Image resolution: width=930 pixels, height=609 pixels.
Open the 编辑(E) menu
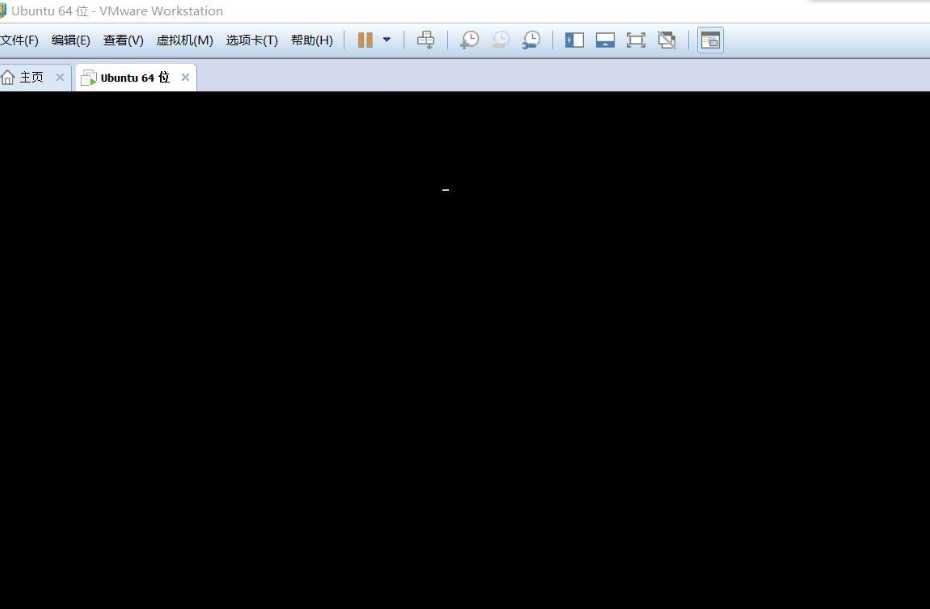coord(71,40)
